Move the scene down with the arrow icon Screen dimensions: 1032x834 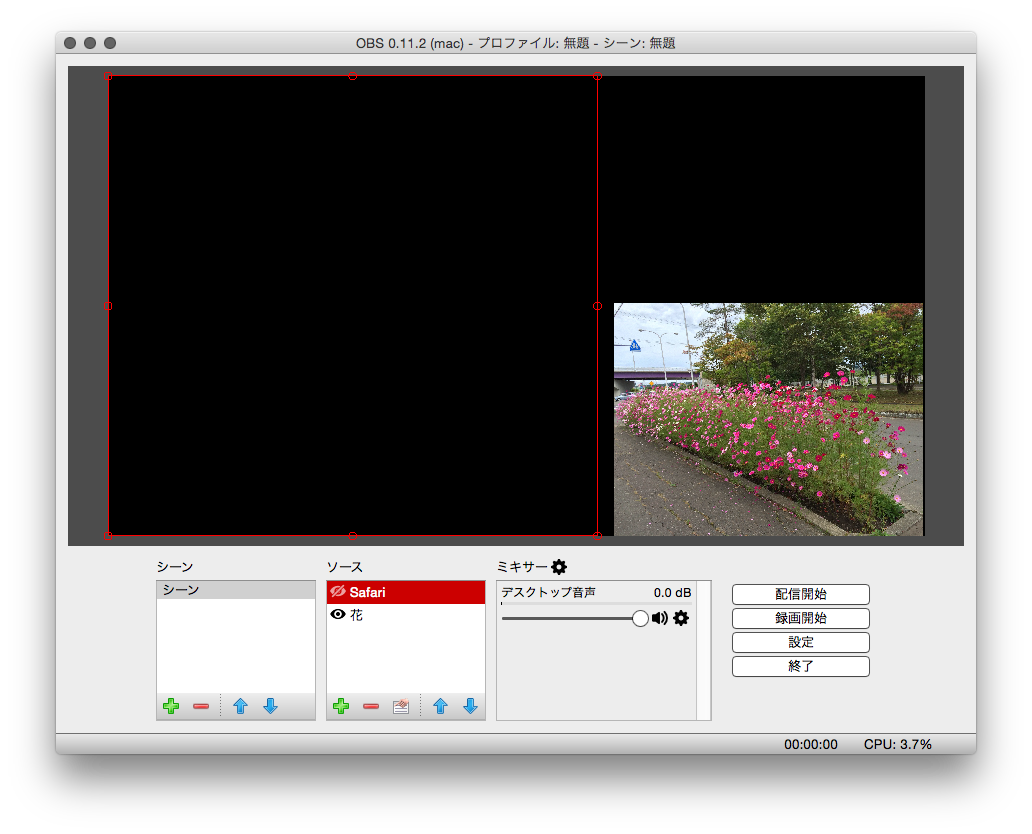(271, 706)
